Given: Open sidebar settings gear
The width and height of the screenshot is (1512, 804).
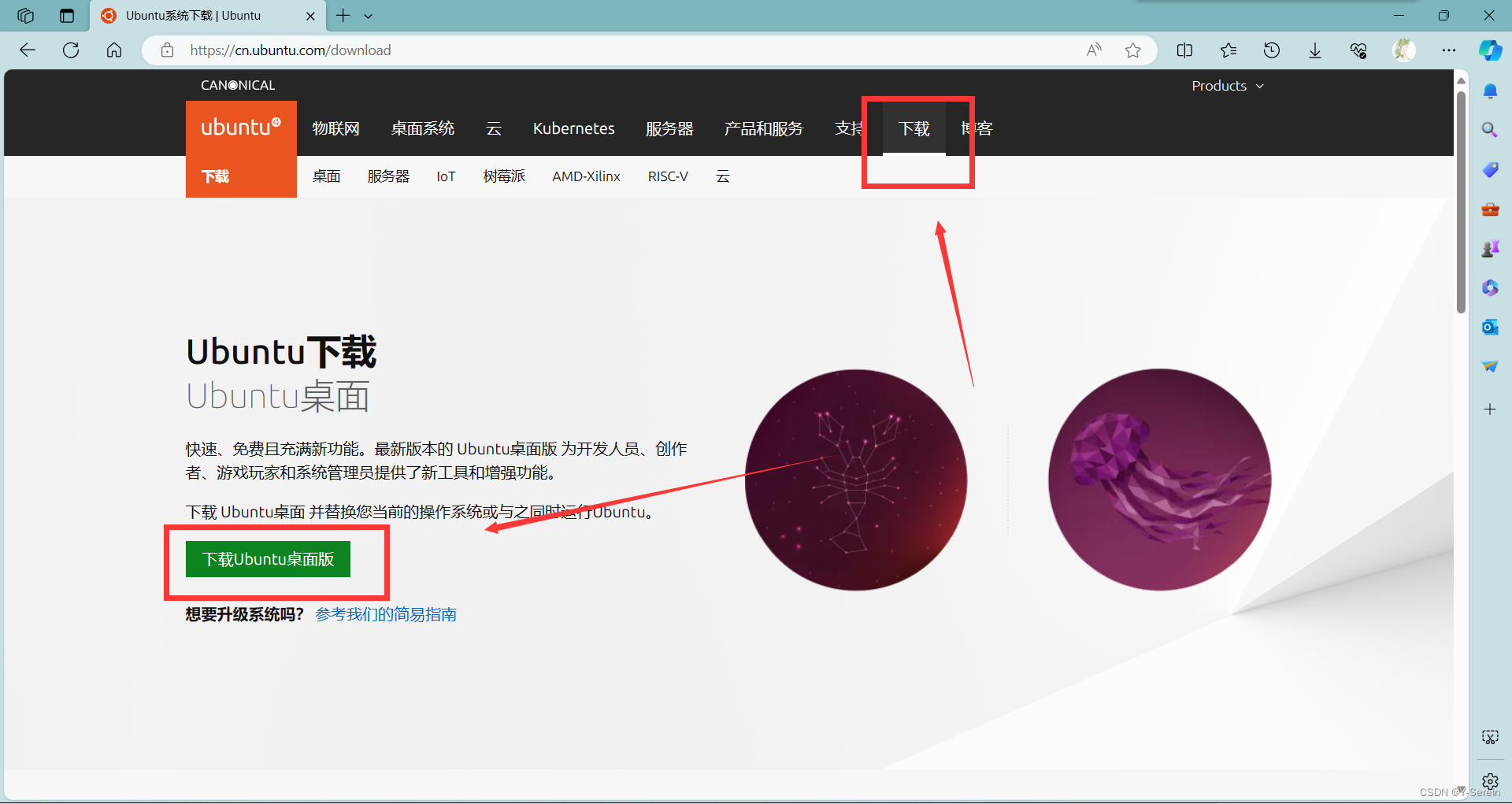Looking at the screenshot, I should 1490,781.
